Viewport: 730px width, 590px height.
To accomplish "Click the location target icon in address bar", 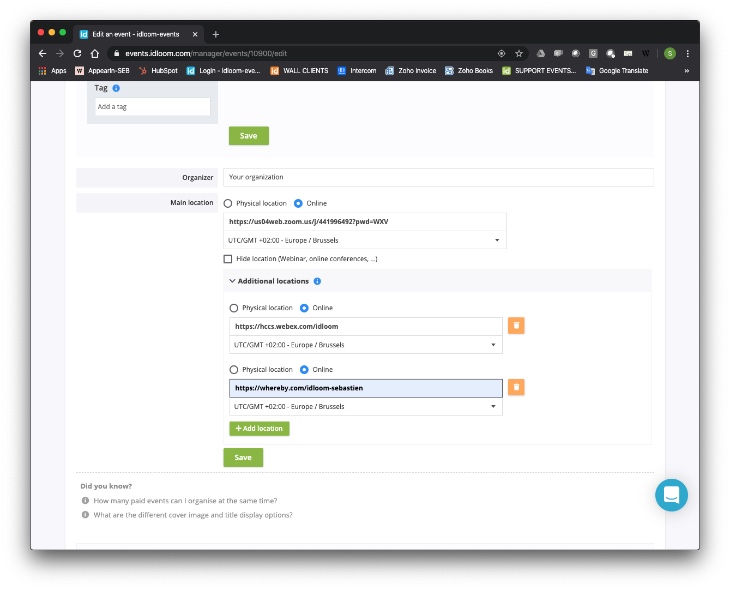I will (x=501, y=54).
